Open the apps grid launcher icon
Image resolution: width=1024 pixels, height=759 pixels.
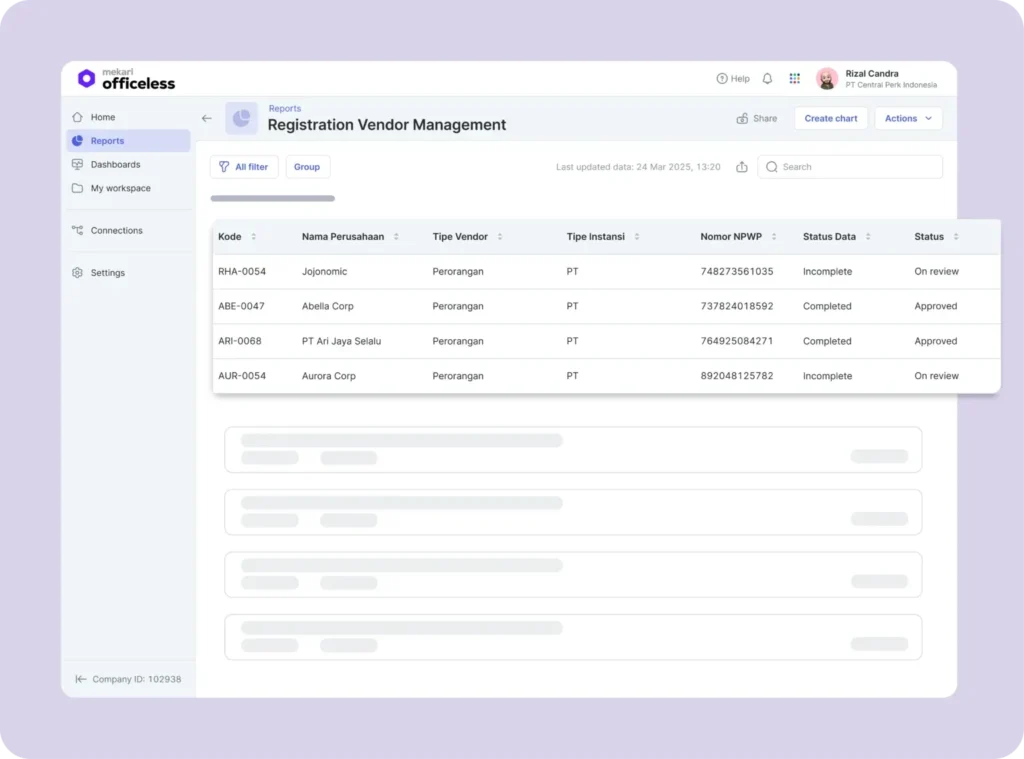tap(795, 79)
